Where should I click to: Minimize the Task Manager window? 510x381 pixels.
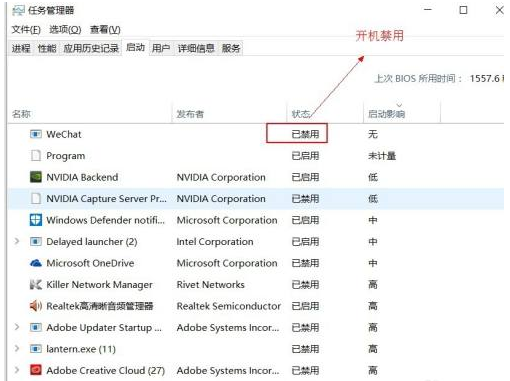(x=428, y=10)
